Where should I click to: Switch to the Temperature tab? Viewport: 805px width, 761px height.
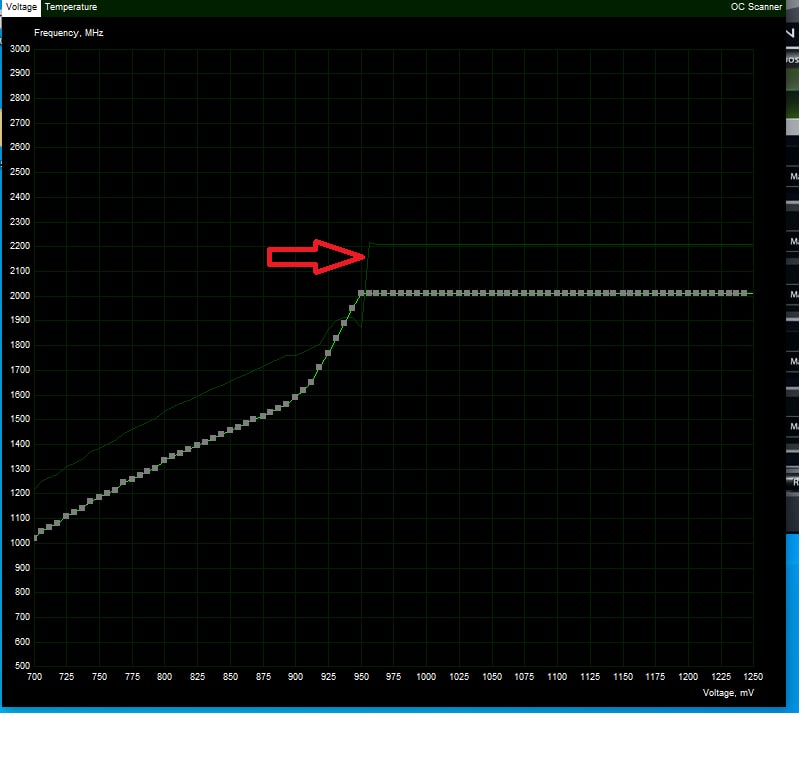pos(70,7)
